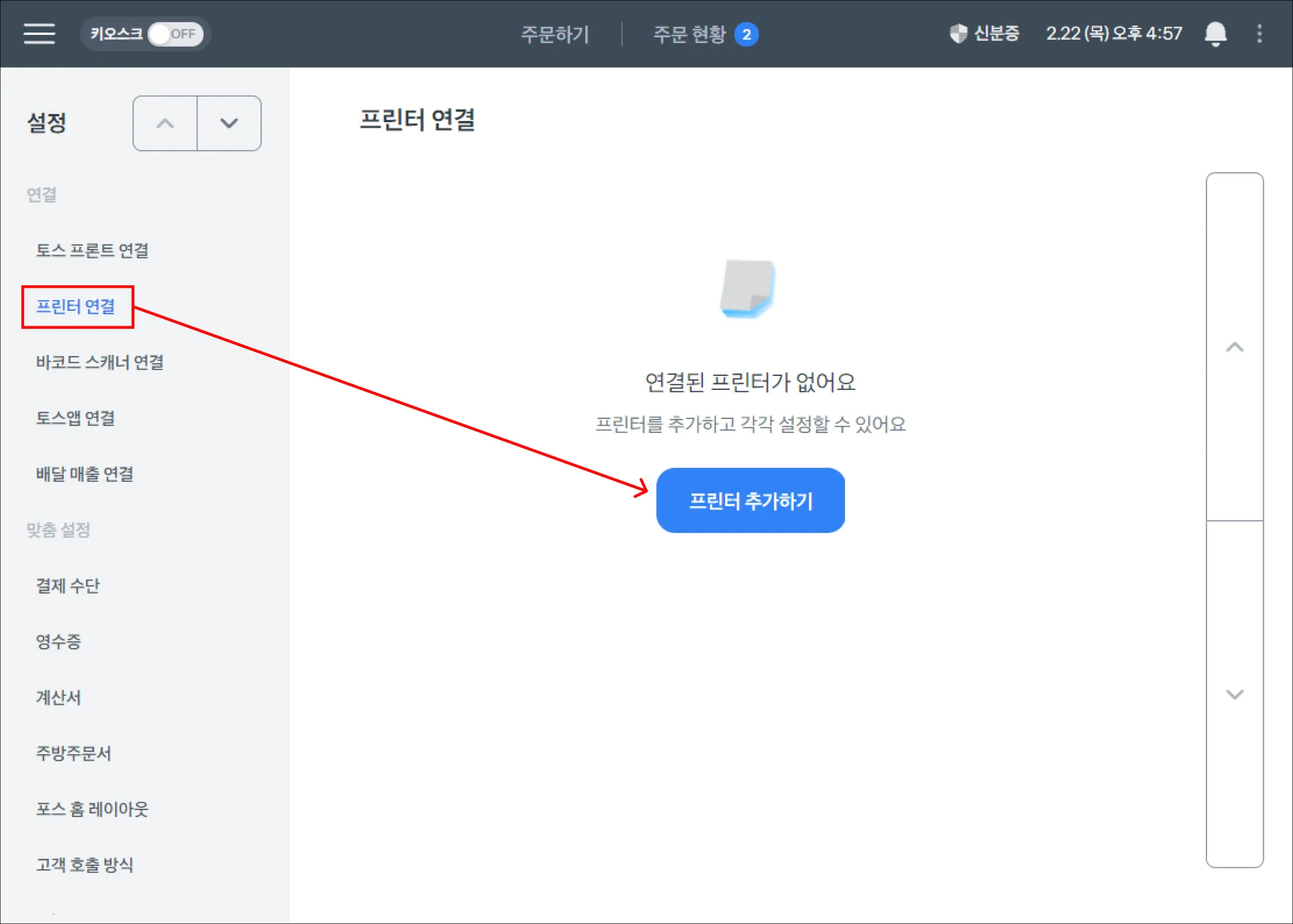
Task: Open 주방주문서 settings item
Action: point(73,753)
